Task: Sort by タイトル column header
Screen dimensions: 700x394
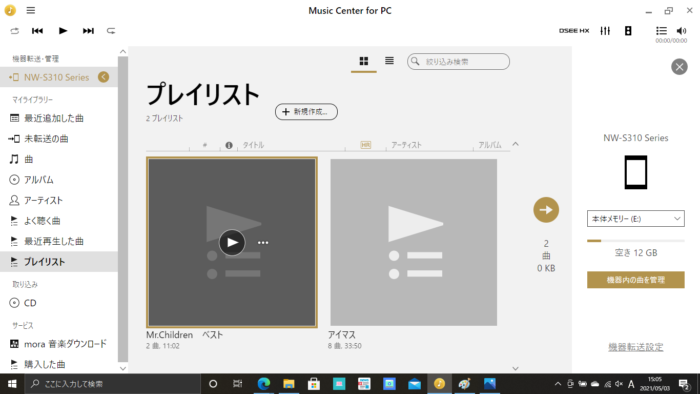Action: click(x=253, y=145)
